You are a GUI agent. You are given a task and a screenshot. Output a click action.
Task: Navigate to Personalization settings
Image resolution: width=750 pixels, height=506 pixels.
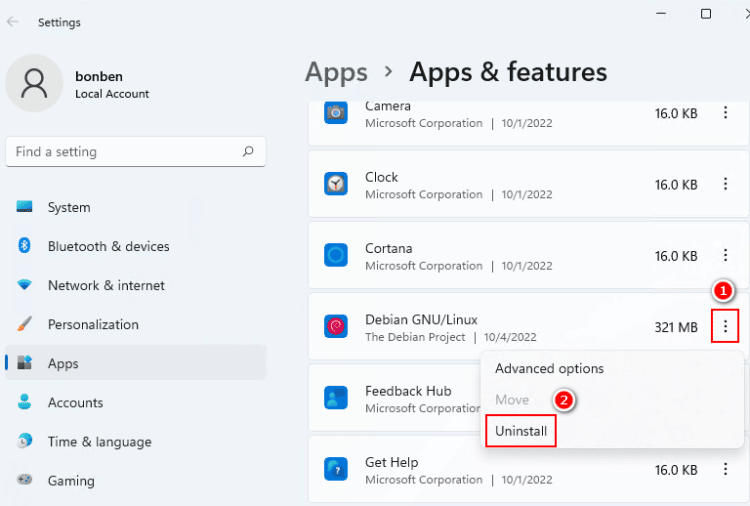[93, 324]
